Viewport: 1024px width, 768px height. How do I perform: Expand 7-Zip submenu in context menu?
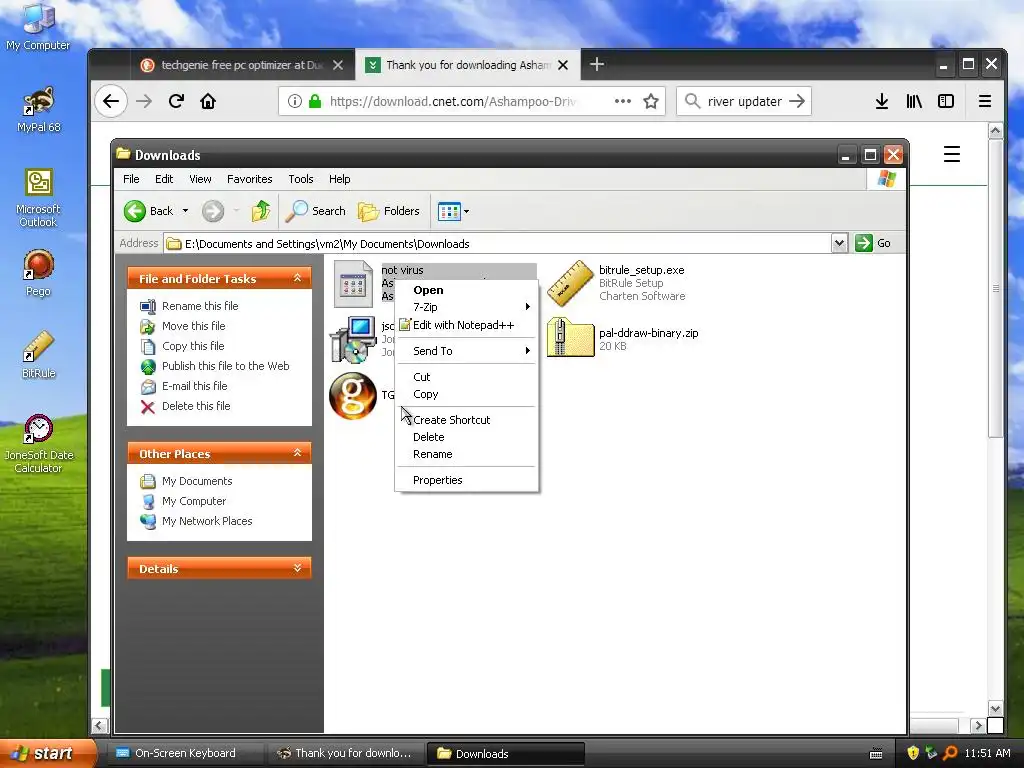click(x=466, y=307)
